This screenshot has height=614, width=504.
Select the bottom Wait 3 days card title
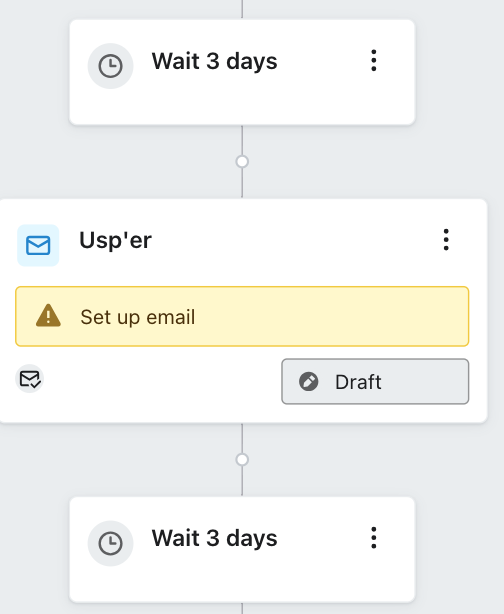(214, 538)
